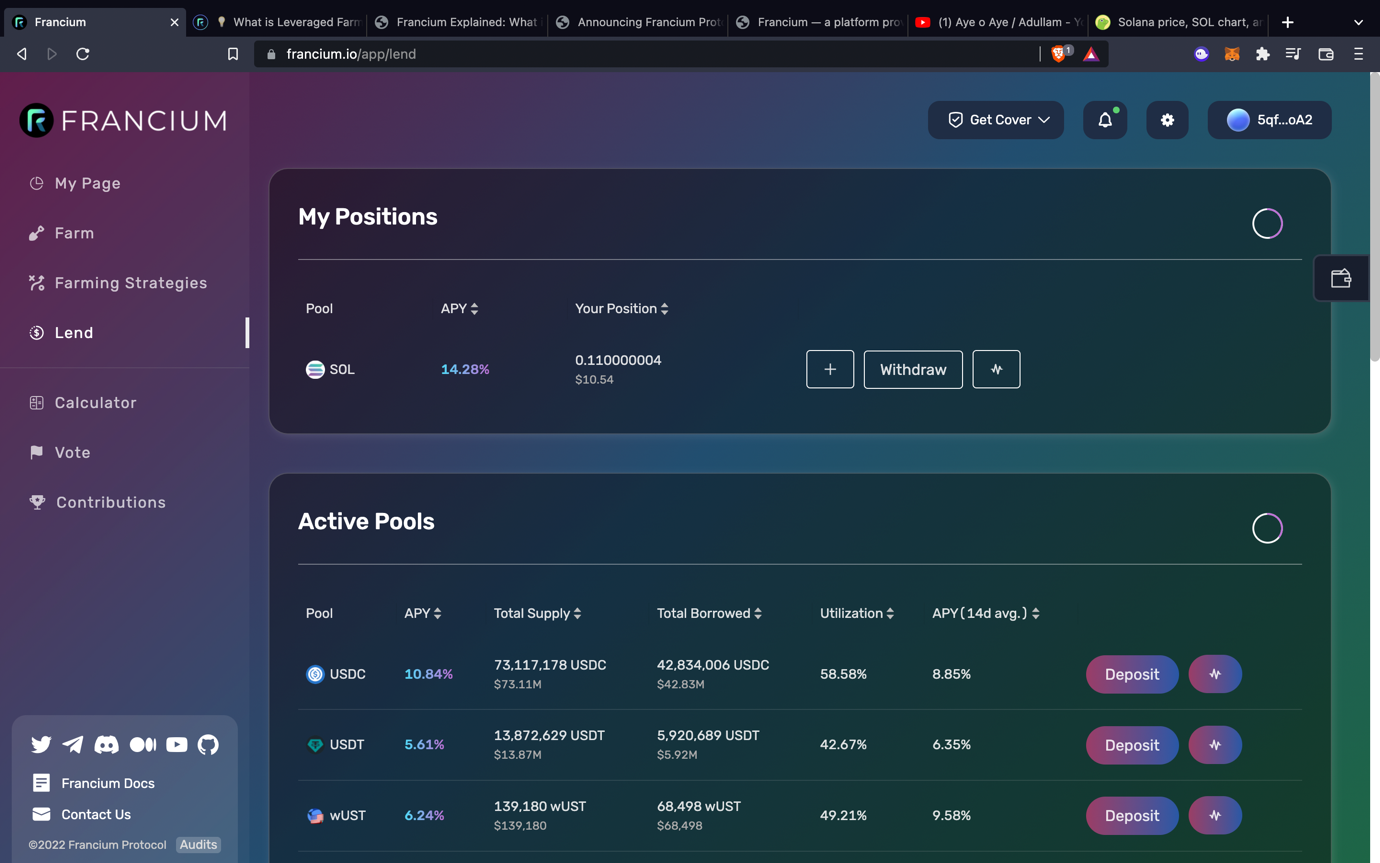Viewport: 1380px width, 863px height.
Task: Deposit into the USDC pool
Action: (1132, 674)
